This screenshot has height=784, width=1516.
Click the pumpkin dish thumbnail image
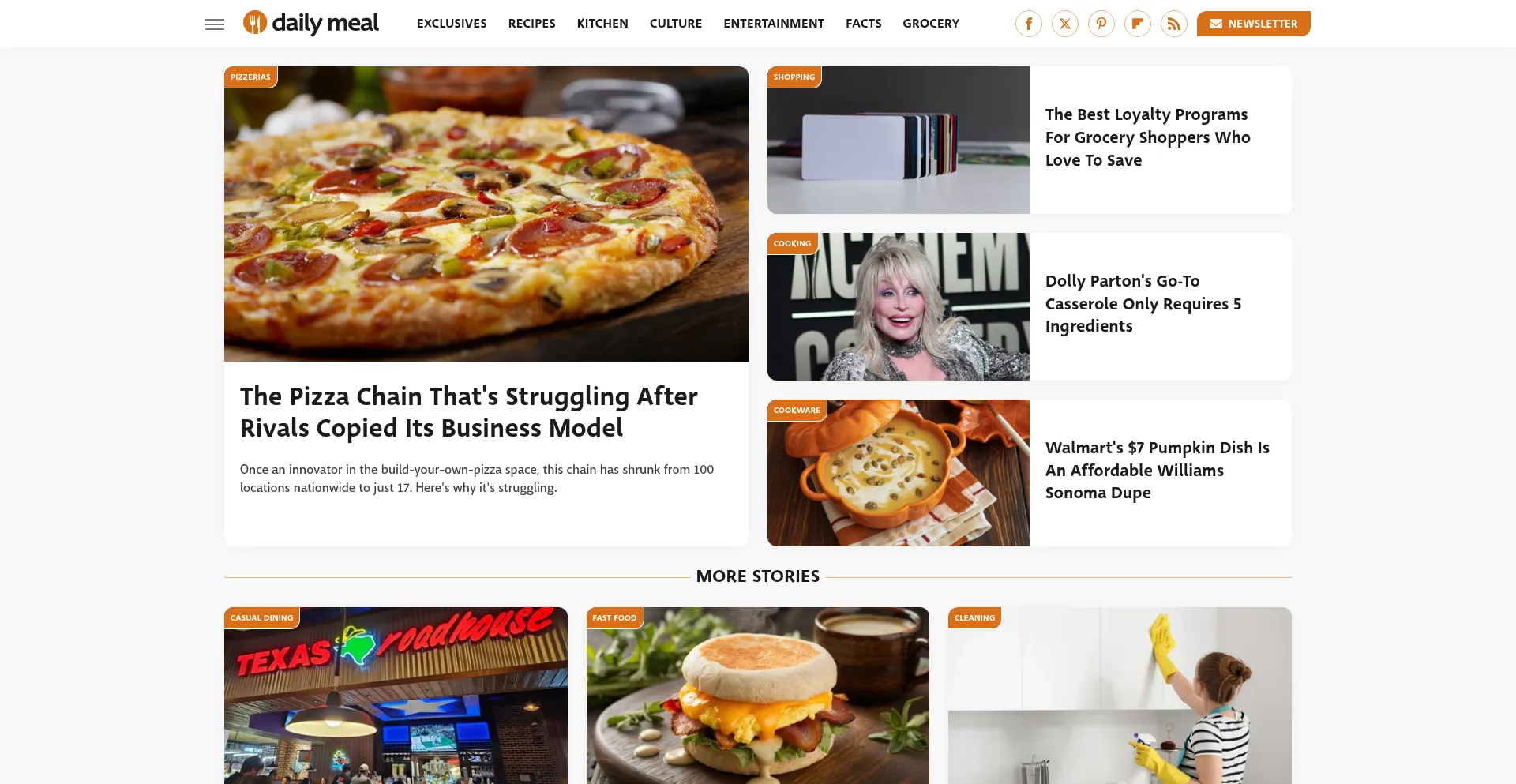(x=899, y=473)
